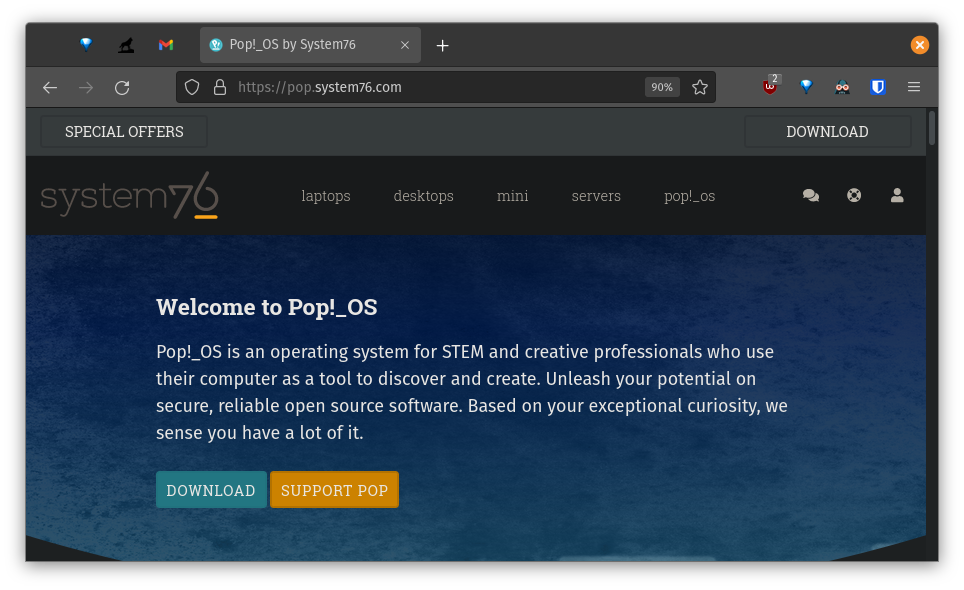Open the laptops menu item
This screenshot has width=964, height=590.
(326, 196)
